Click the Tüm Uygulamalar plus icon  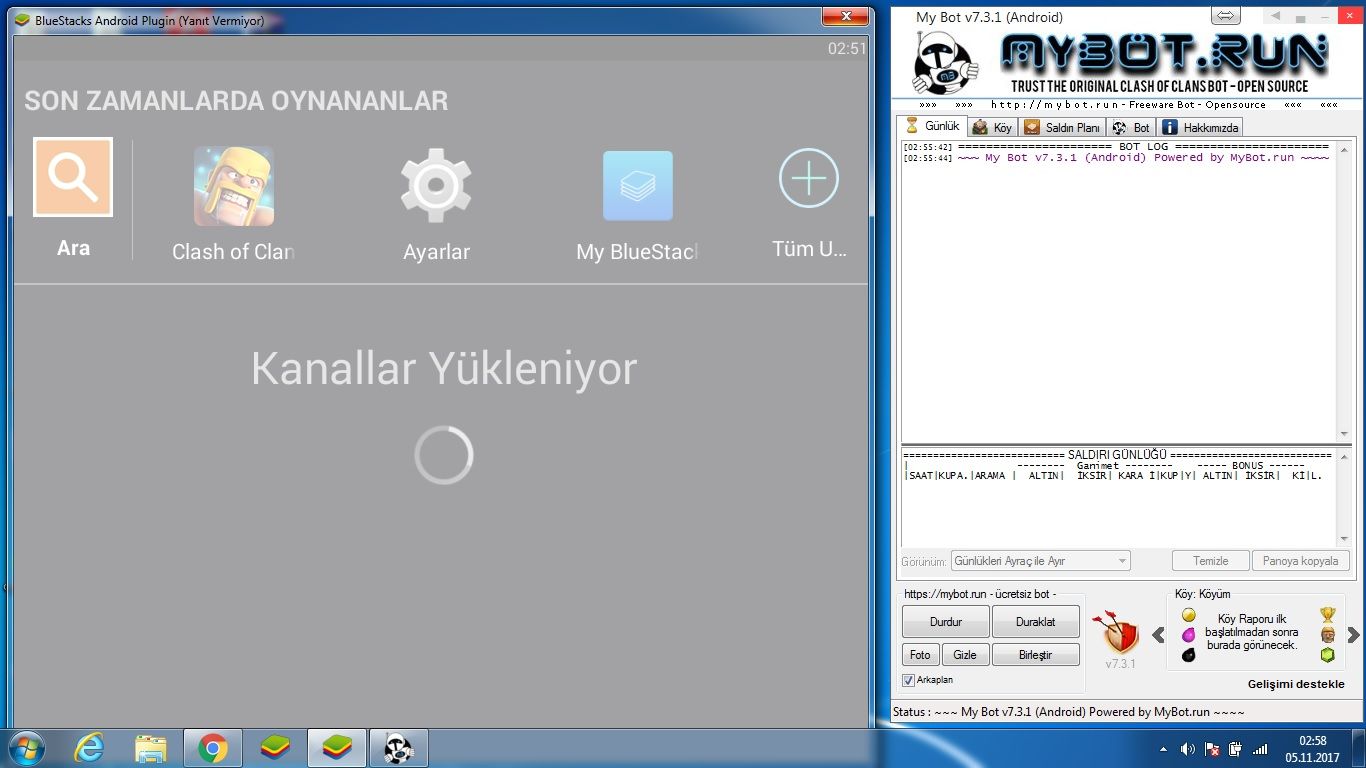pyautogui.click(x=808, y=178)
